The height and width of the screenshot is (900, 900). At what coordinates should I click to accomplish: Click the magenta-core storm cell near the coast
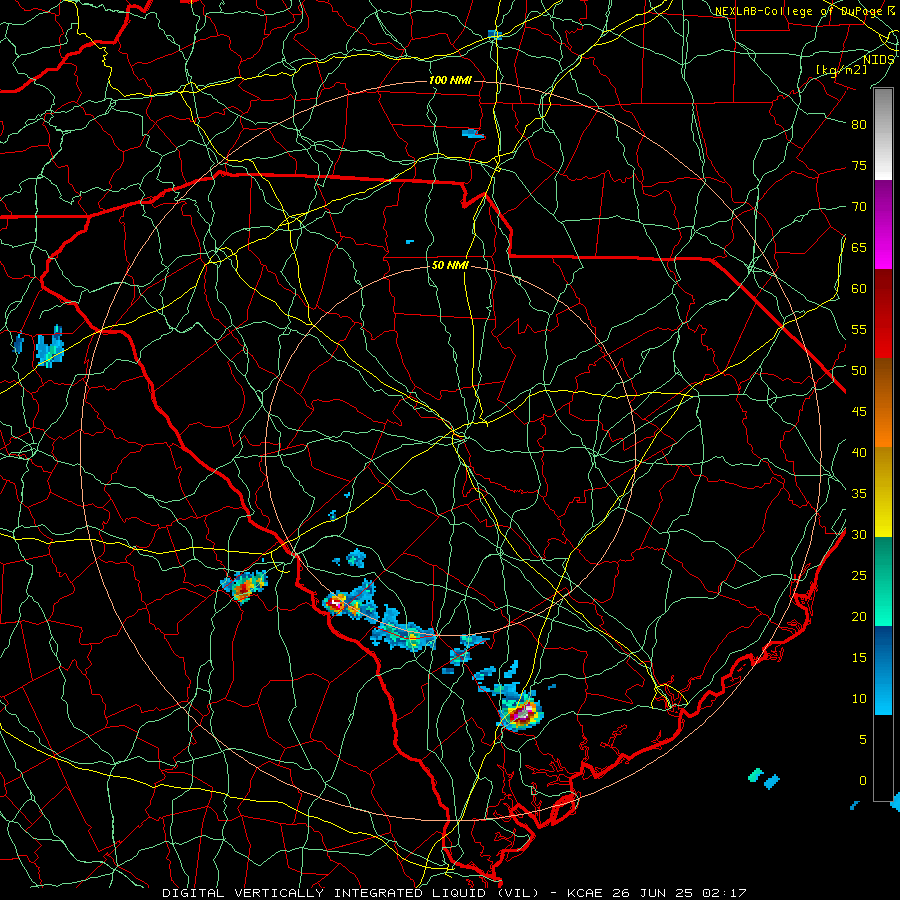click(x=522, y=713)
